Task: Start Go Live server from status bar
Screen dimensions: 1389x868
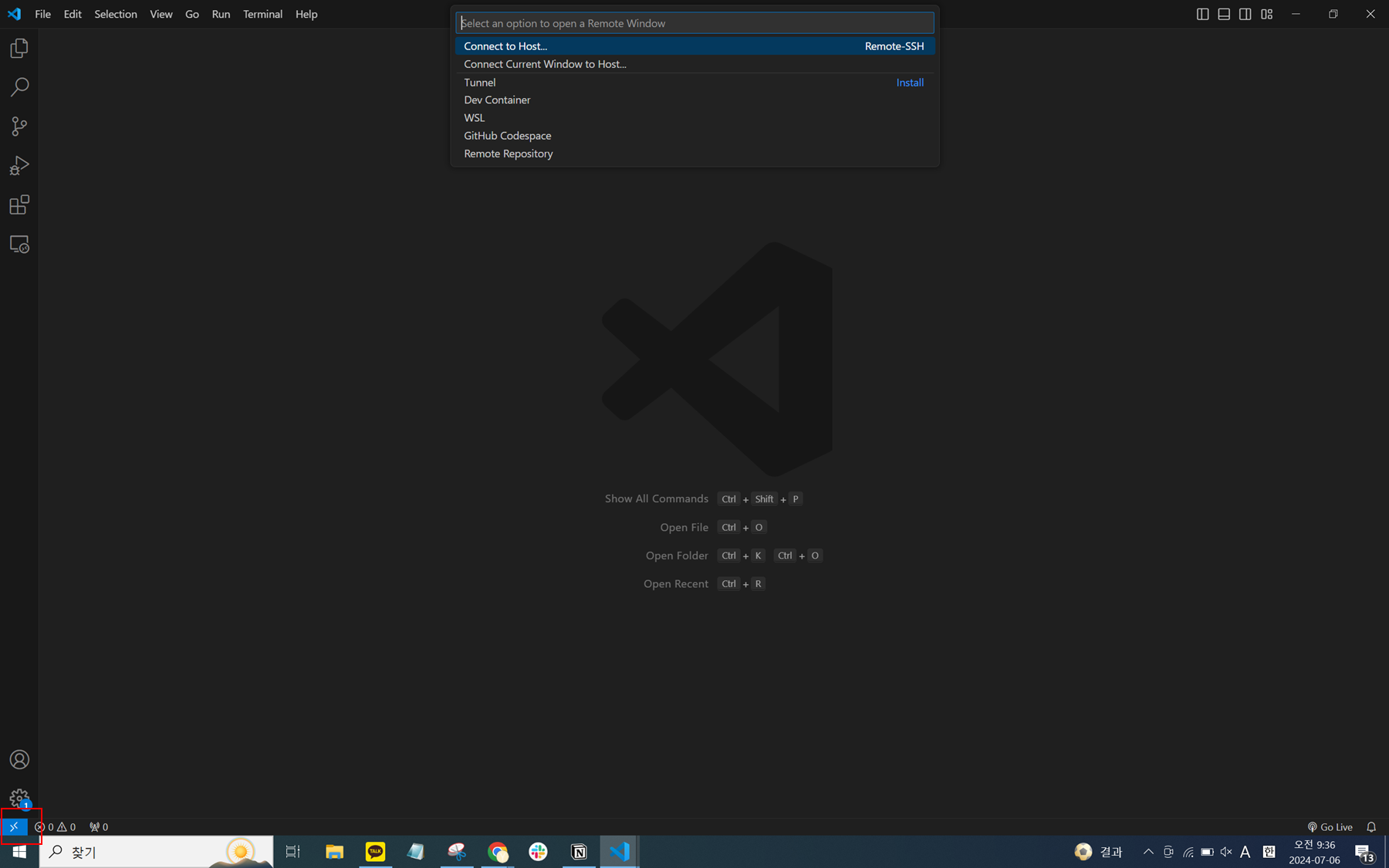Action: (1330, 826)
